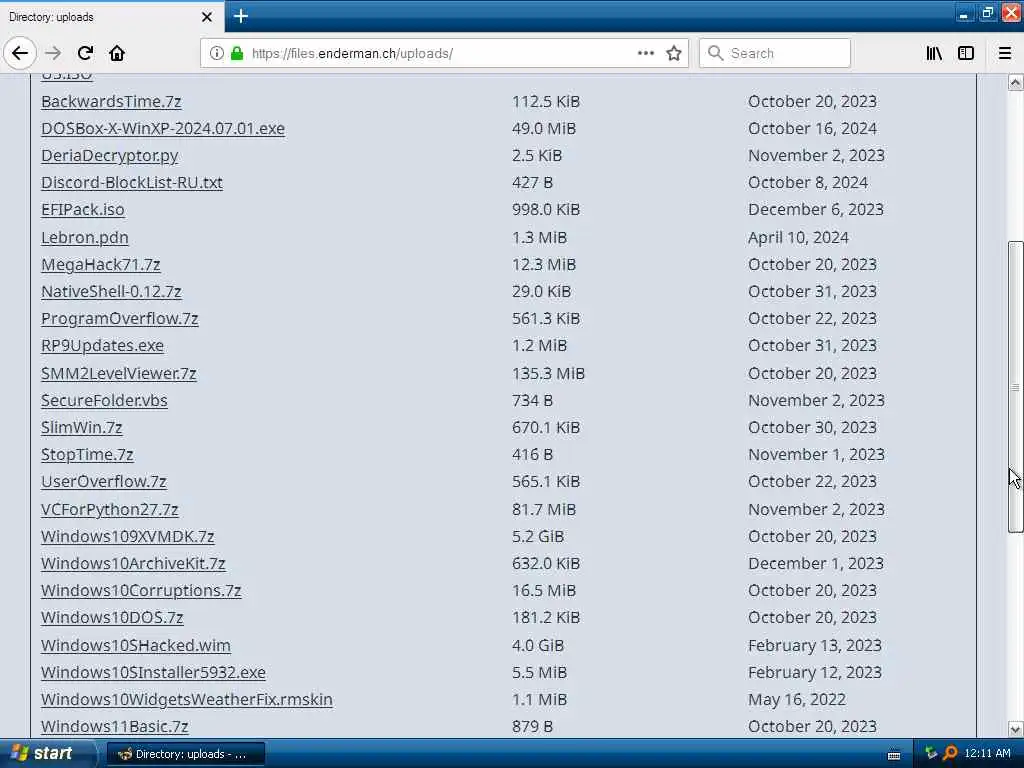Click the 5.2 GiB size value
1024x768 pixels.
(537, 536)
